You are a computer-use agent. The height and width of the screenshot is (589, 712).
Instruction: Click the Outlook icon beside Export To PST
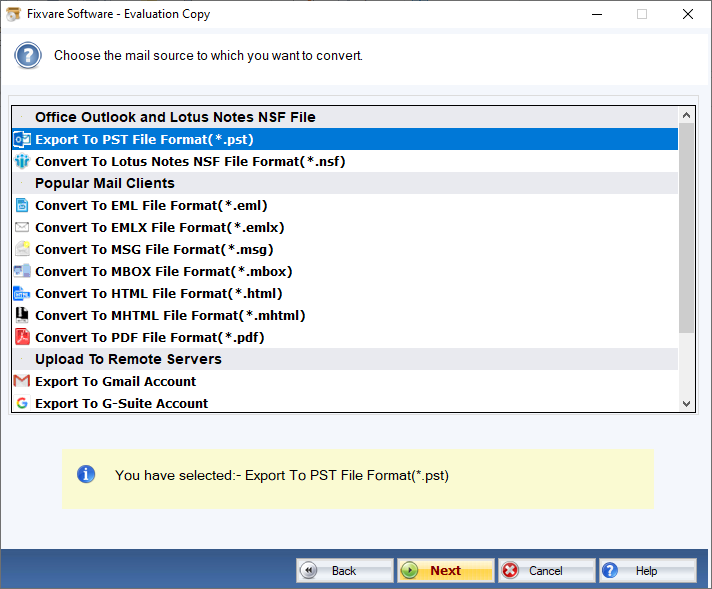pyautogui.click(x=22, y=139)
